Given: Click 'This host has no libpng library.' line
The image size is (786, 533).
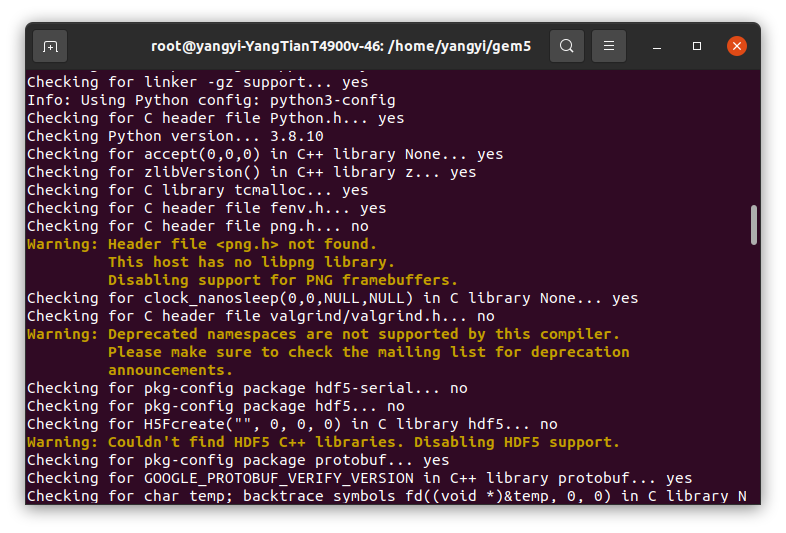Looking at the screenshot, I should 252,263.
